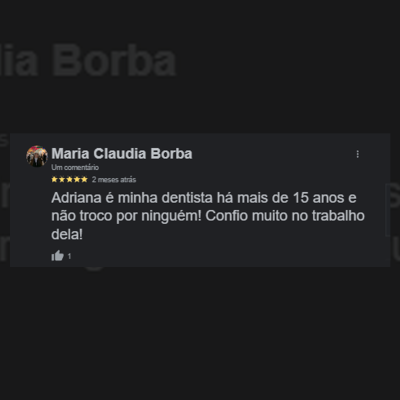Open the 'Um comentário' reviewer info
This screenshot has height=400, width=400.
pos(75,167)
